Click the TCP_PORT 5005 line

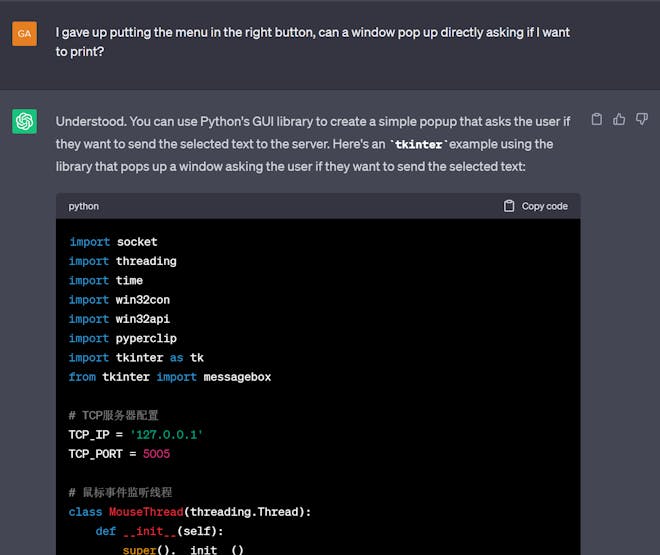(119, 454)
